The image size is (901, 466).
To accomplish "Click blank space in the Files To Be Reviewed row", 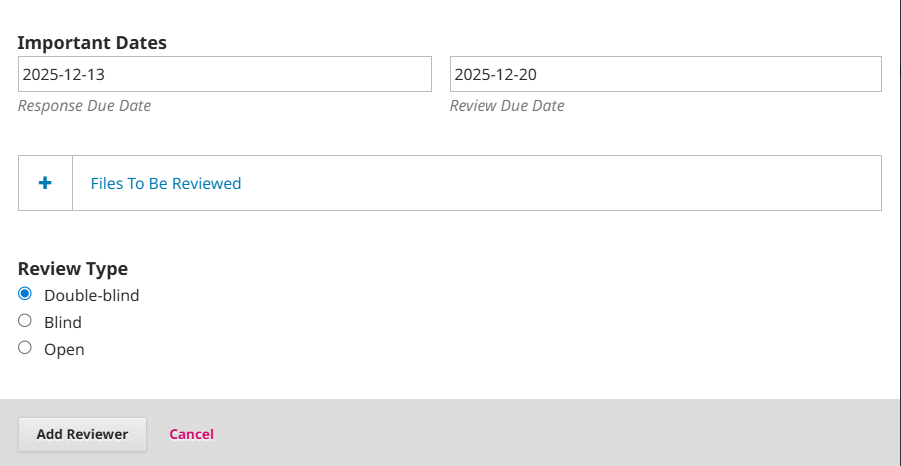I will point(560,184).
